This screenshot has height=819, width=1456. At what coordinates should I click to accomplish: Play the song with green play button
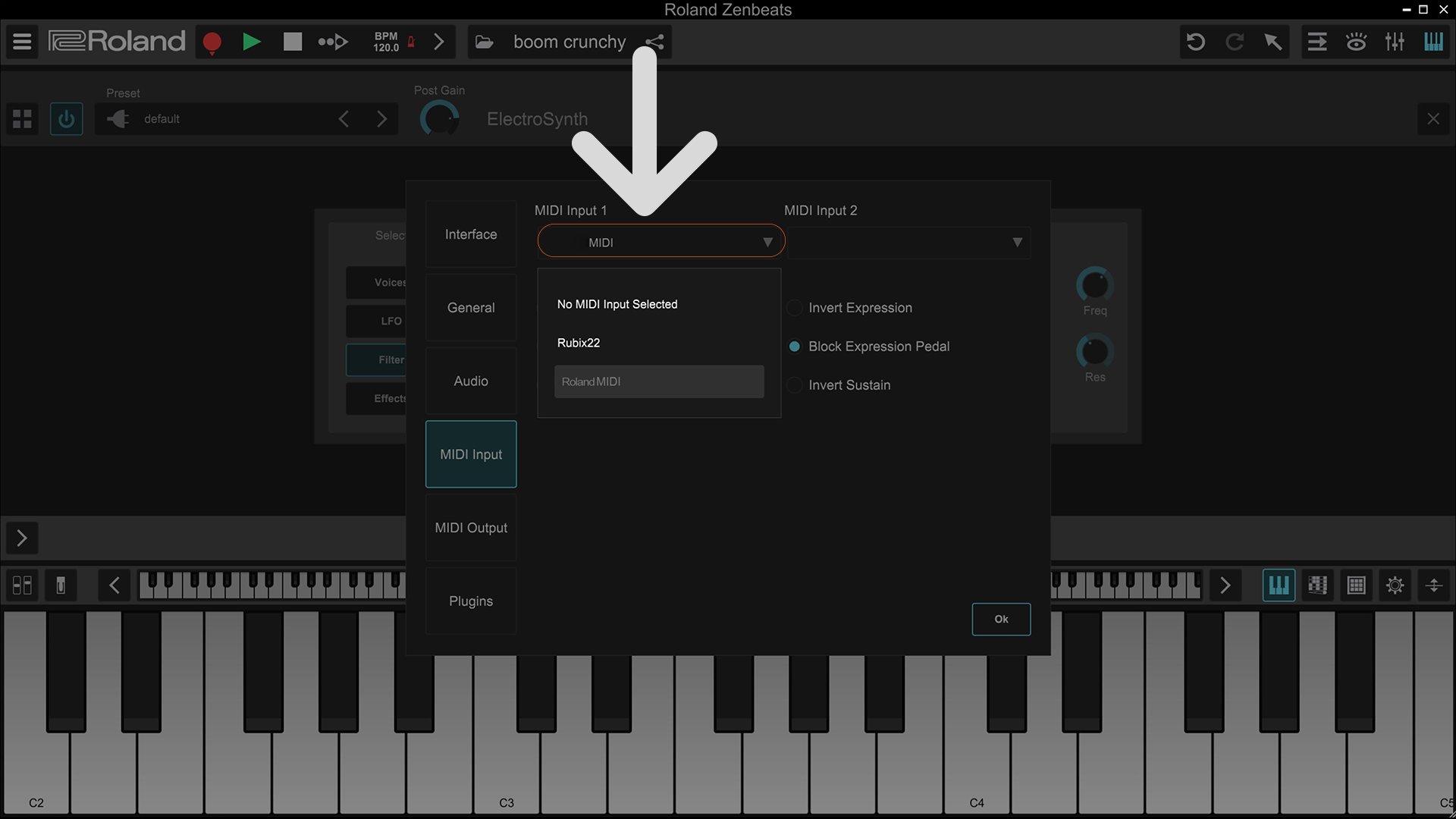pos(252,42)
